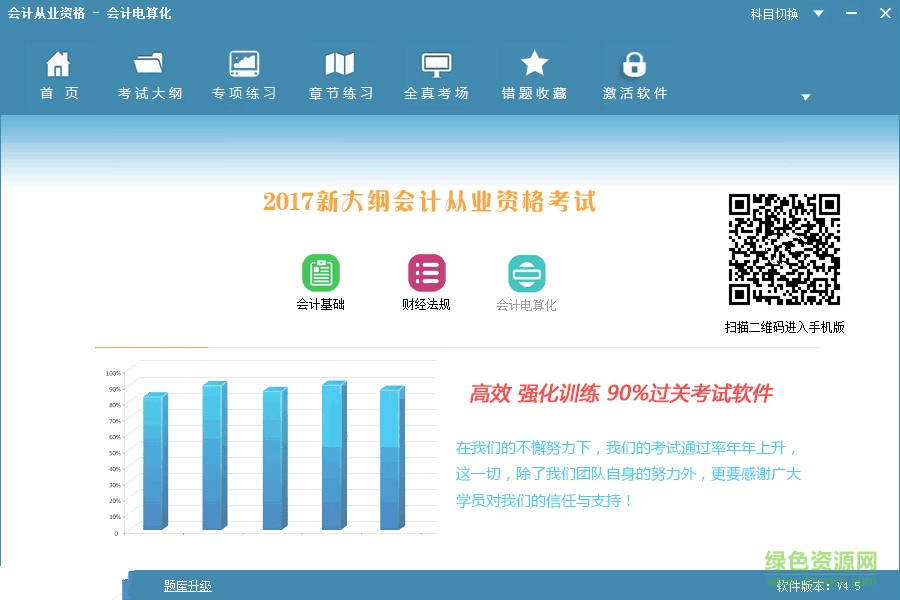Viewport: 900px width, 600px height.
Task: Select the 会计基础 subject icon
Action: (321, 272)
